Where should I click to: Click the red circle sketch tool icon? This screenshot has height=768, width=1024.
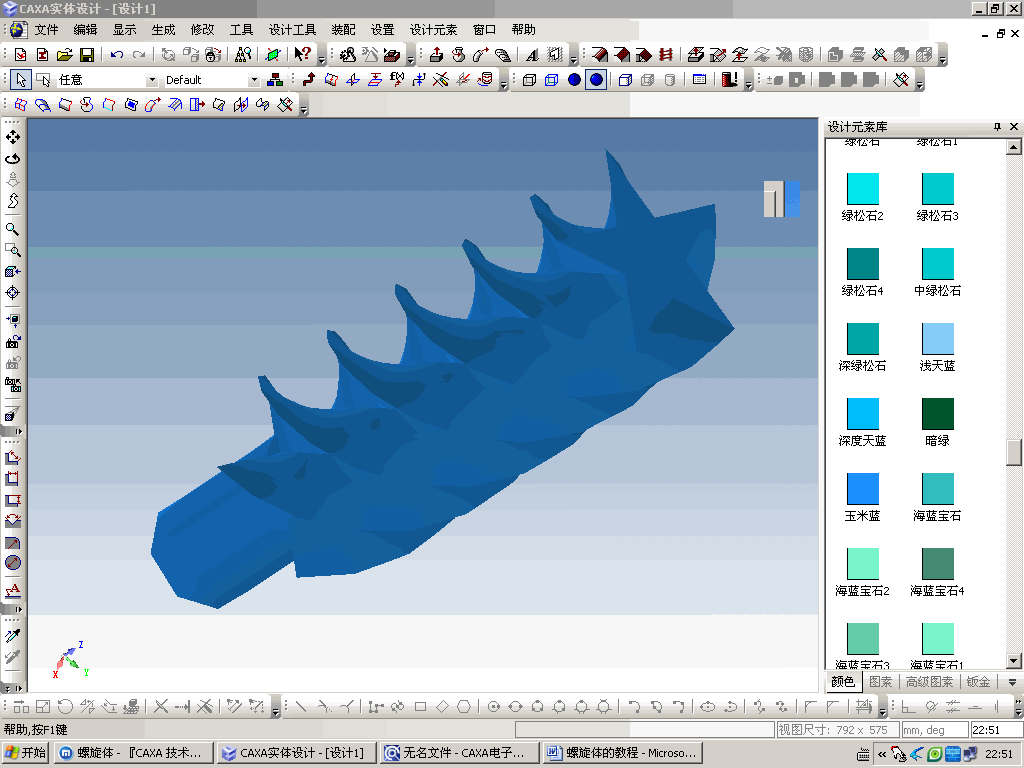click(12, 563)
